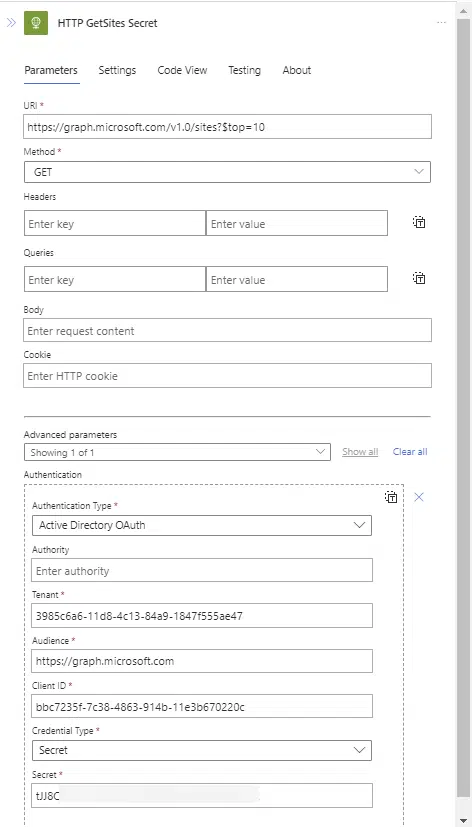
Task: Collapse the panel using double chevron icon
Action: (x=11, y=23)
